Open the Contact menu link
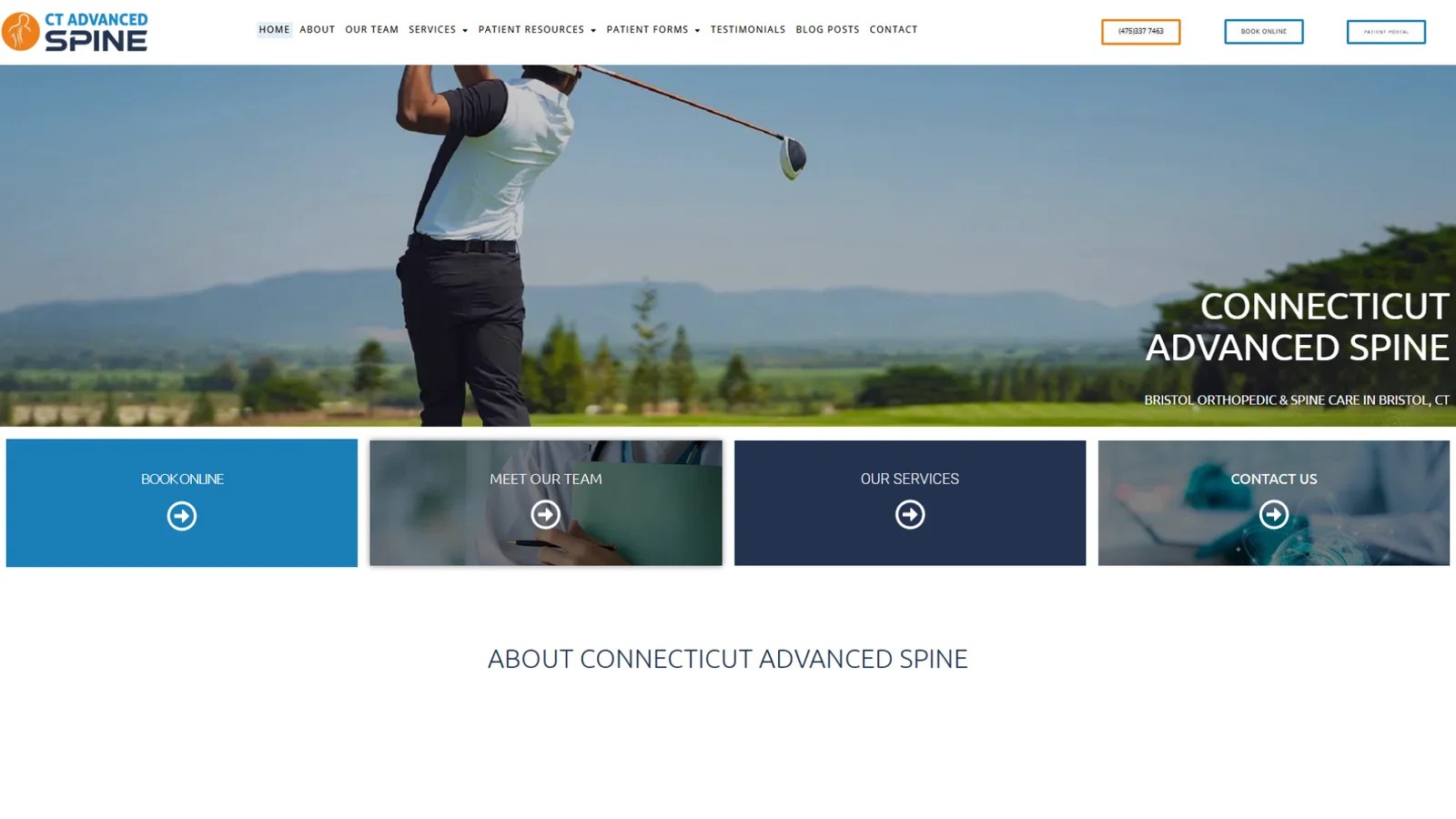 click(x=894, y=30)
